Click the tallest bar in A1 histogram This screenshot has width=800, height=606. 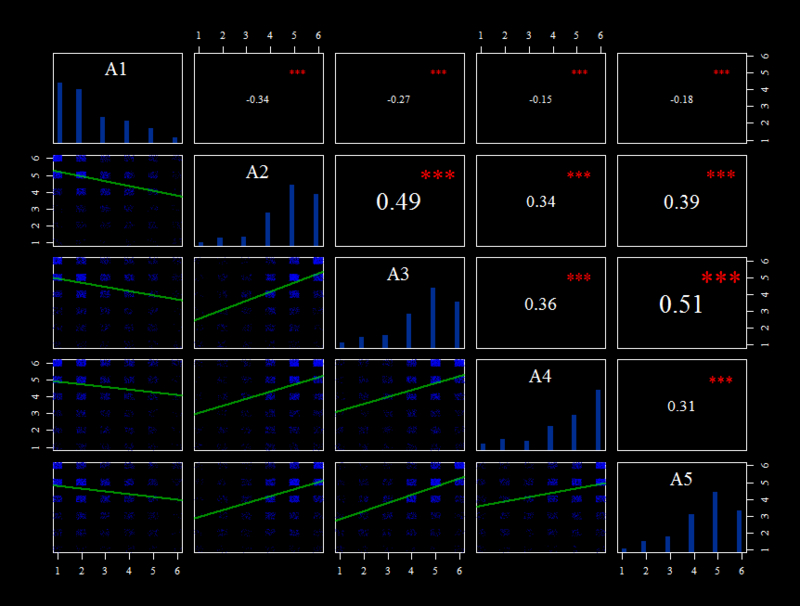pyautogui.click(x=60, y=113)
